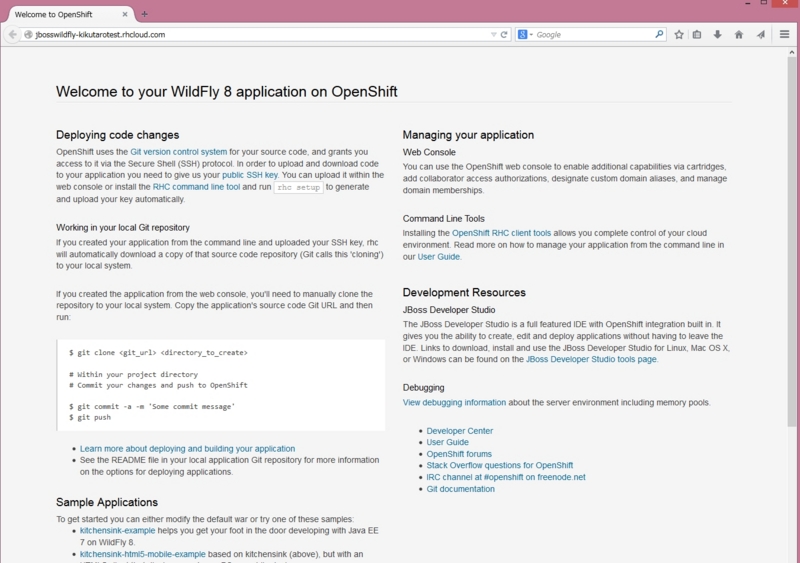Reload the page with the refresh icon
The height and width of the screenshot is (563, 800).
504,35
